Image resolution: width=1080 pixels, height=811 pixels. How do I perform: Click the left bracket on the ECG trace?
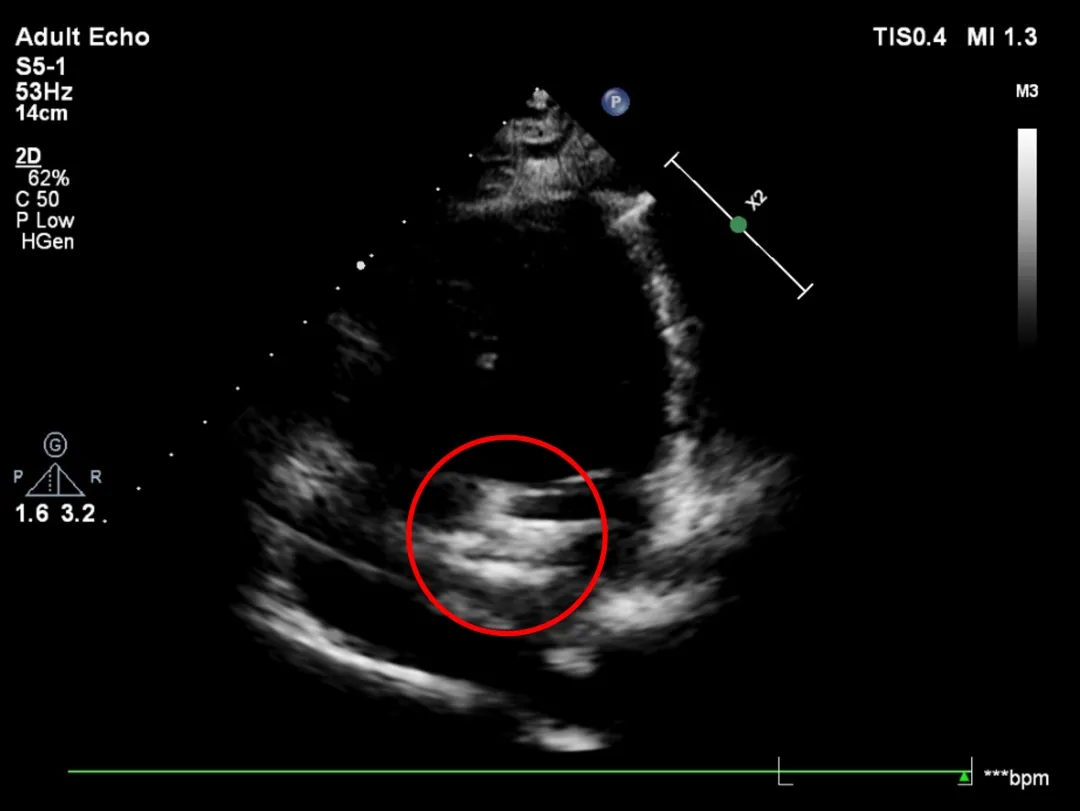pos(785,771)
